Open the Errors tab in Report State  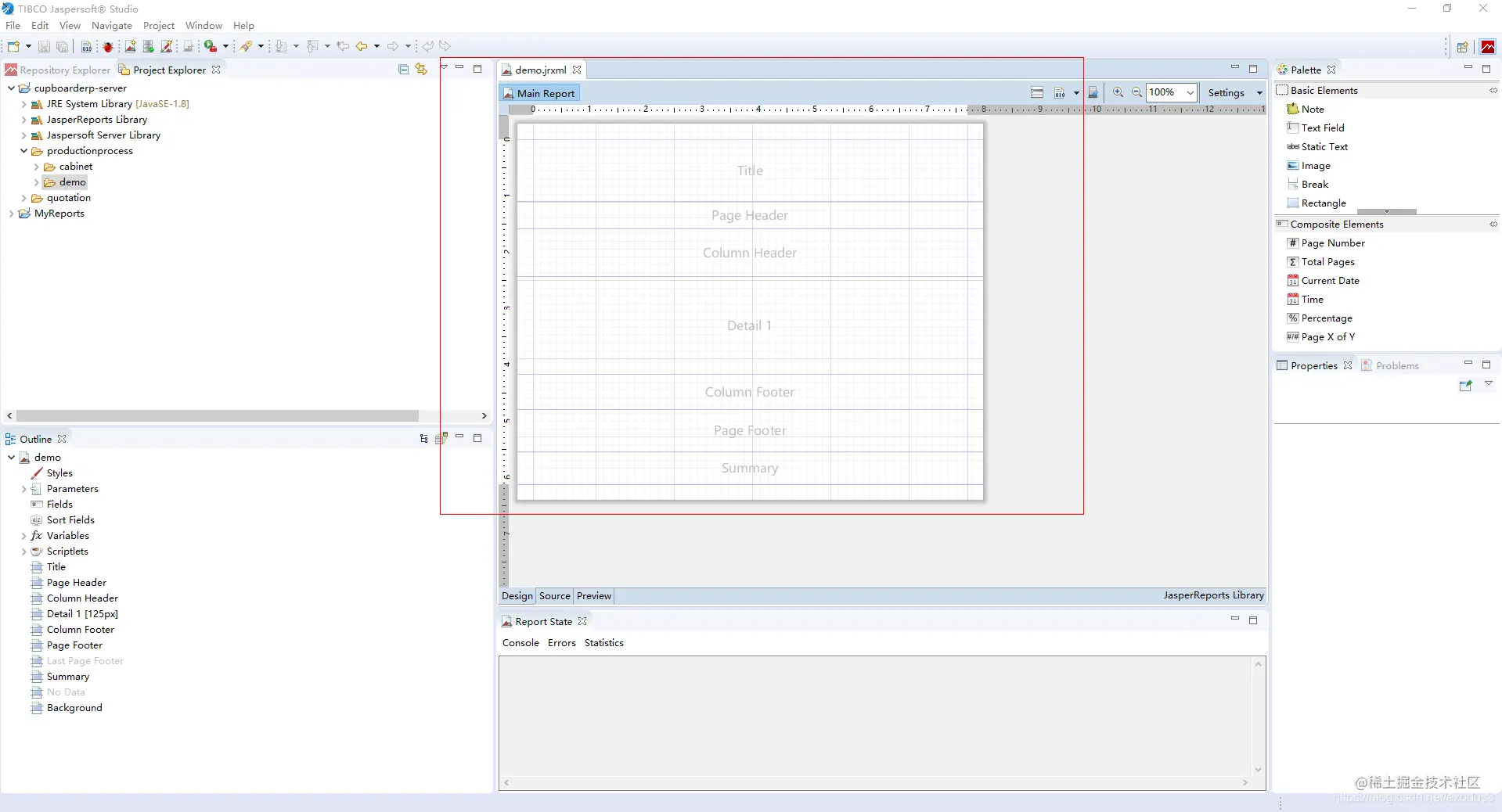pyautogui.click(x=562, y=643)
